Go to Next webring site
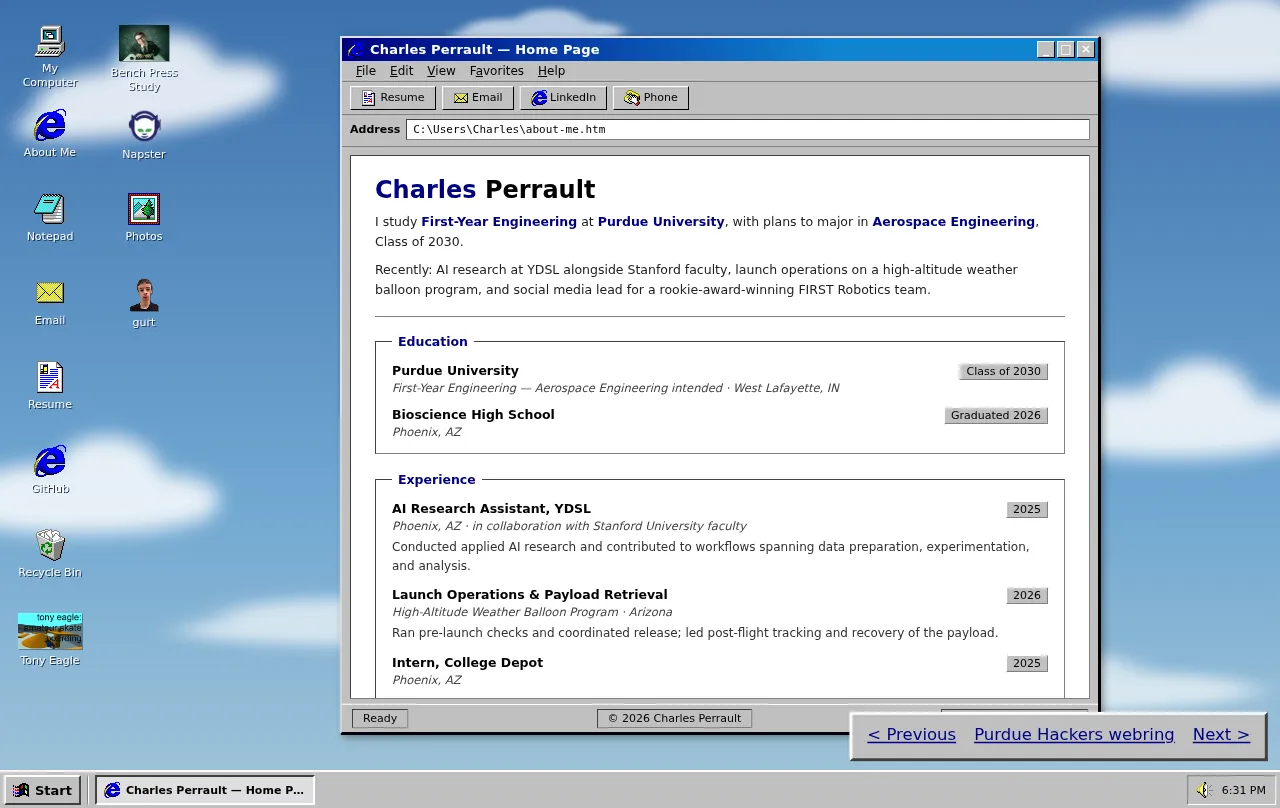The height and width of the screenshot is (808, 1280). (1221, 735)
